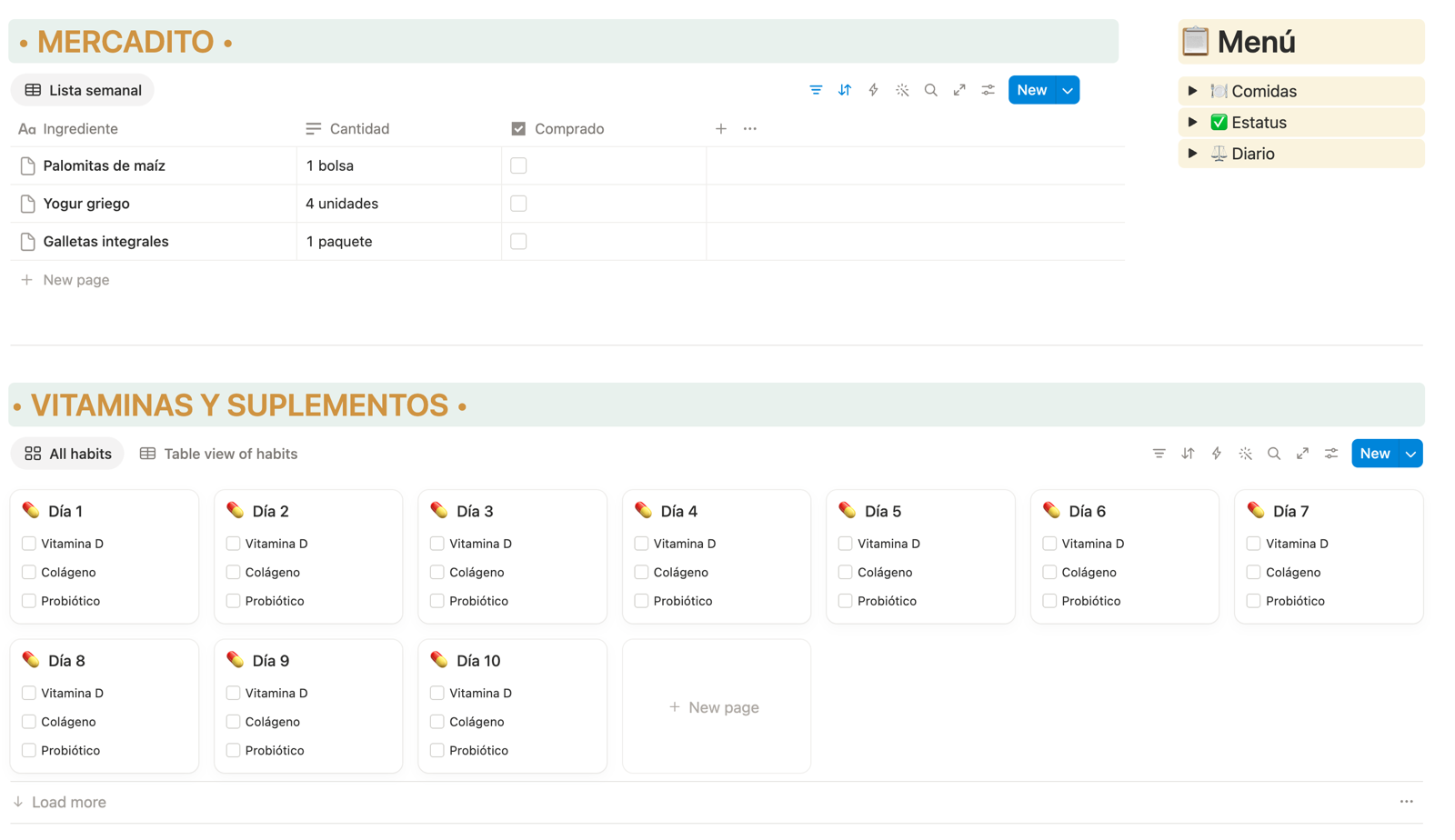This screenshot has height=840, width=1455.
Task: Expand the Comidas toggle in Menú
Action: point(1193,91)
